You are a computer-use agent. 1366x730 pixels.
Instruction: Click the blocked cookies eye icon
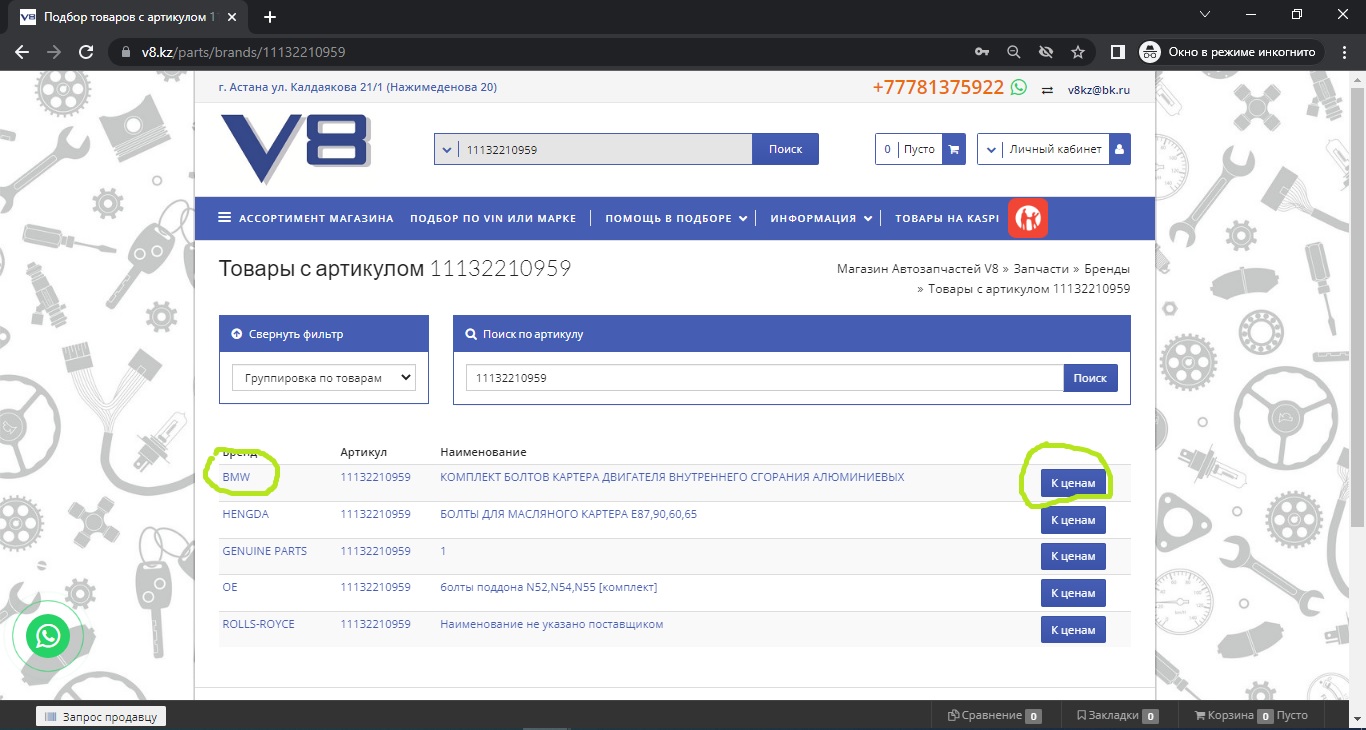(x=1046, y=52)
